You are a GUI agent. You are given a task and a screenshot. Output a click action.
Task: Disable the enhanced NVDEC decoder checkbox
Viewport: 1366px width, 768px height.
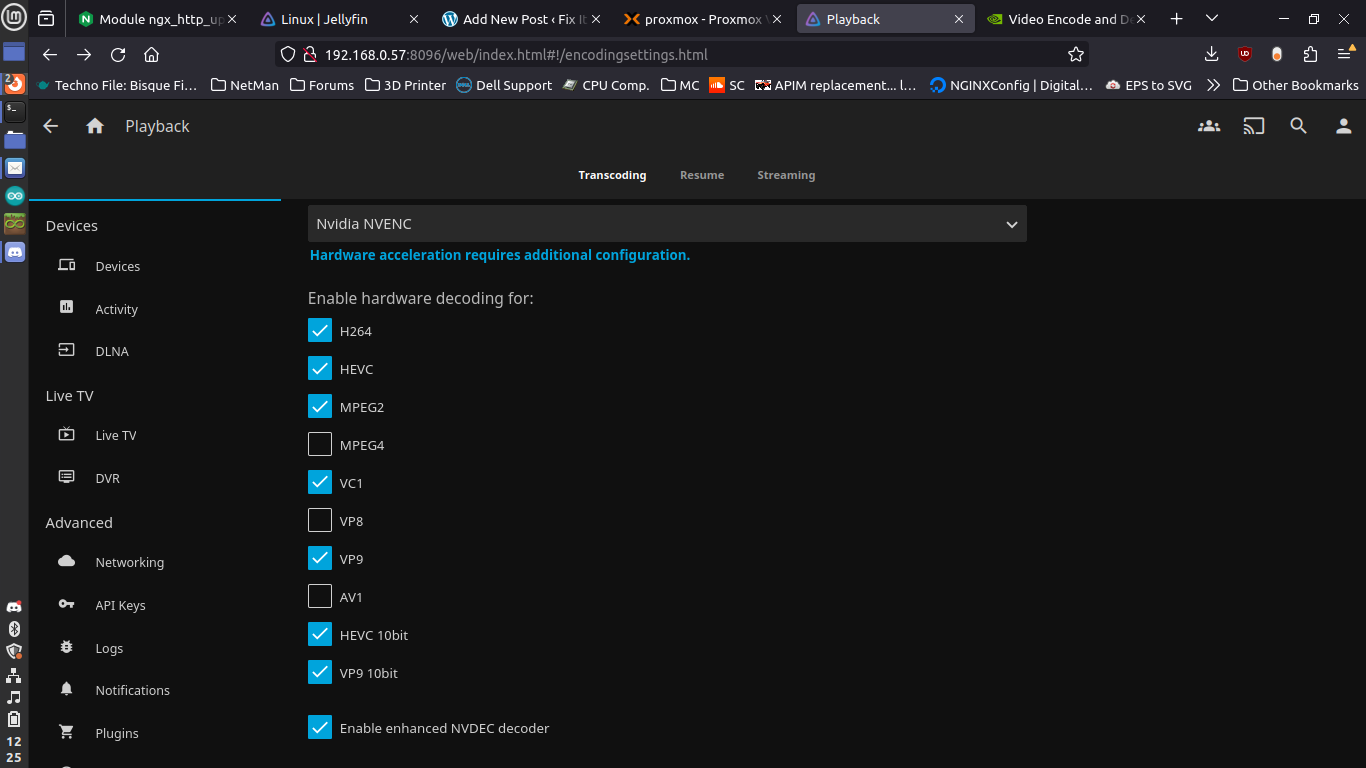coord(320,727)
